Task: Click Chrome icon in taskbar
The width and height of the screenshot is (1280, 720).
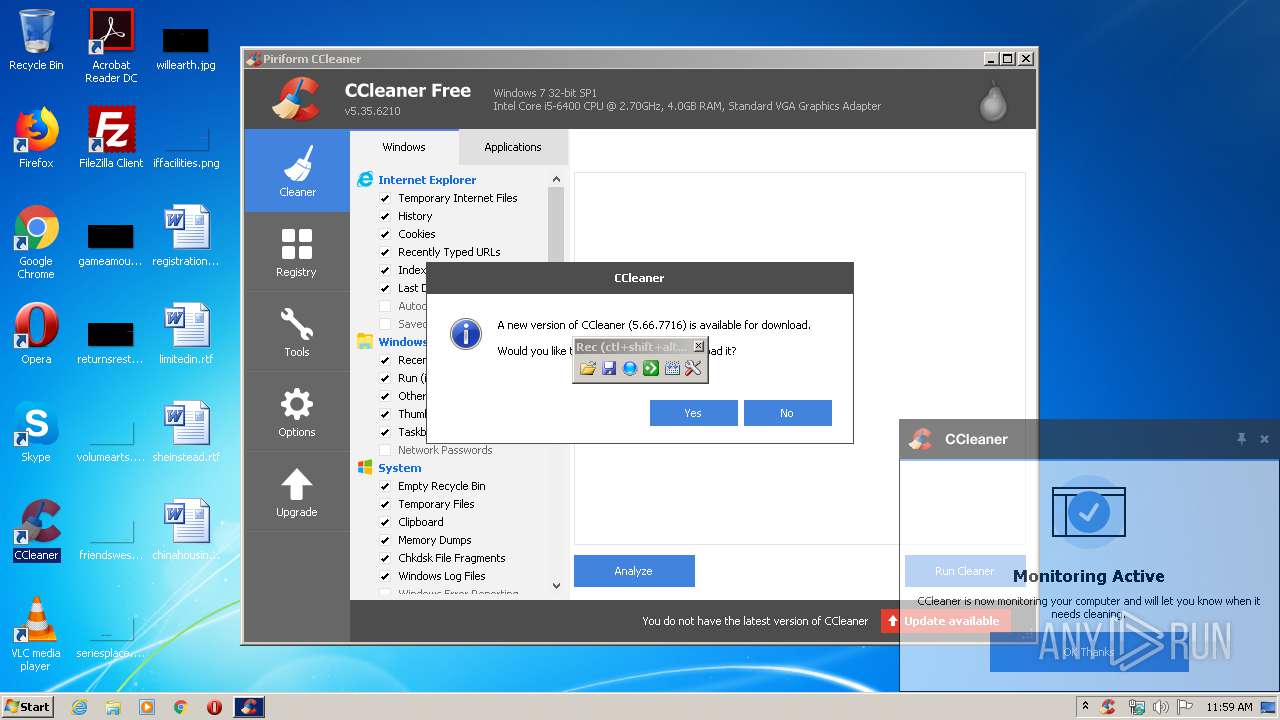Action: [180, 707]
